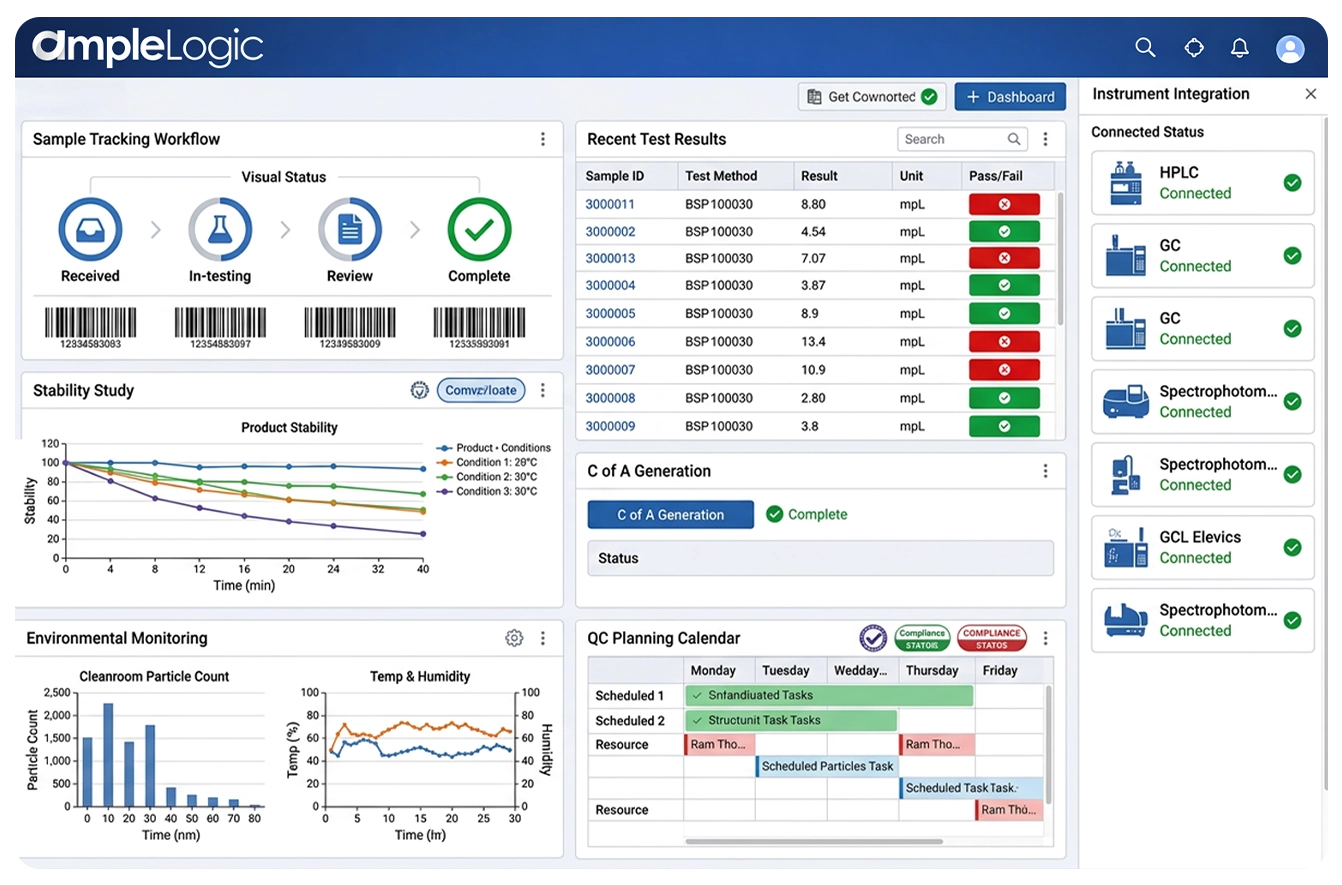
Task: Expand the QC Planning Calendar options menu
Action: 1046,638
